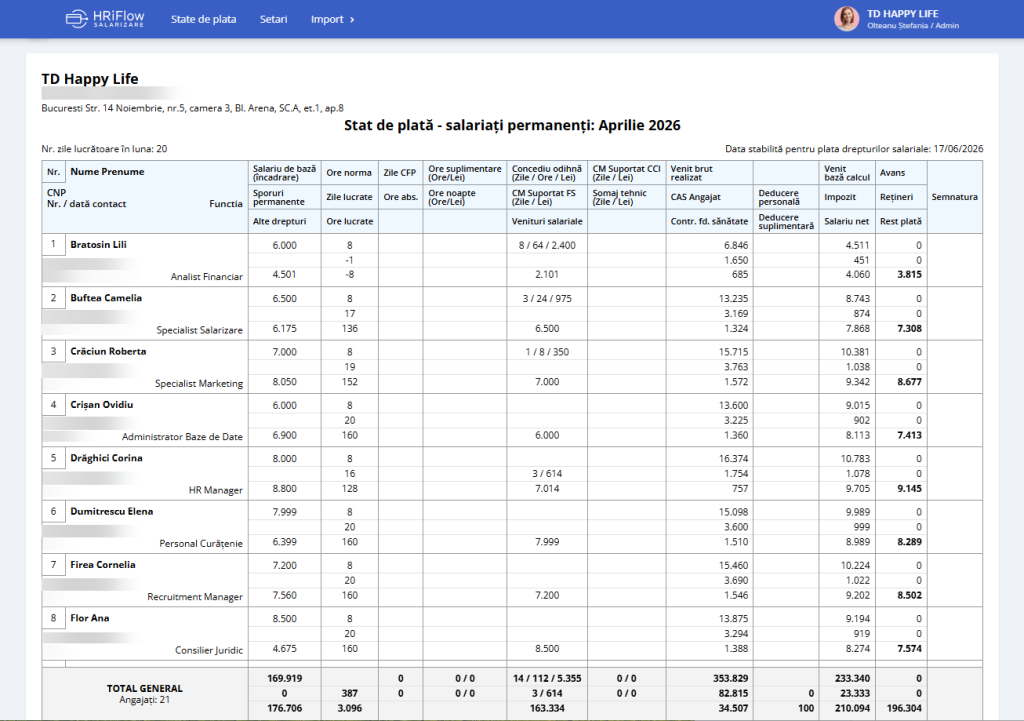Open the user profile avatar
This screenshot has width=1024, height=721.
pos(846,19)
